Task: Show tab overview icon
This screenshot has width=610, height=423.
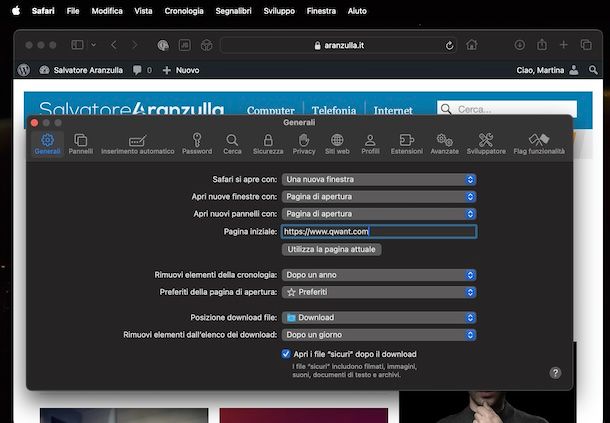Action: pos(586,45)
